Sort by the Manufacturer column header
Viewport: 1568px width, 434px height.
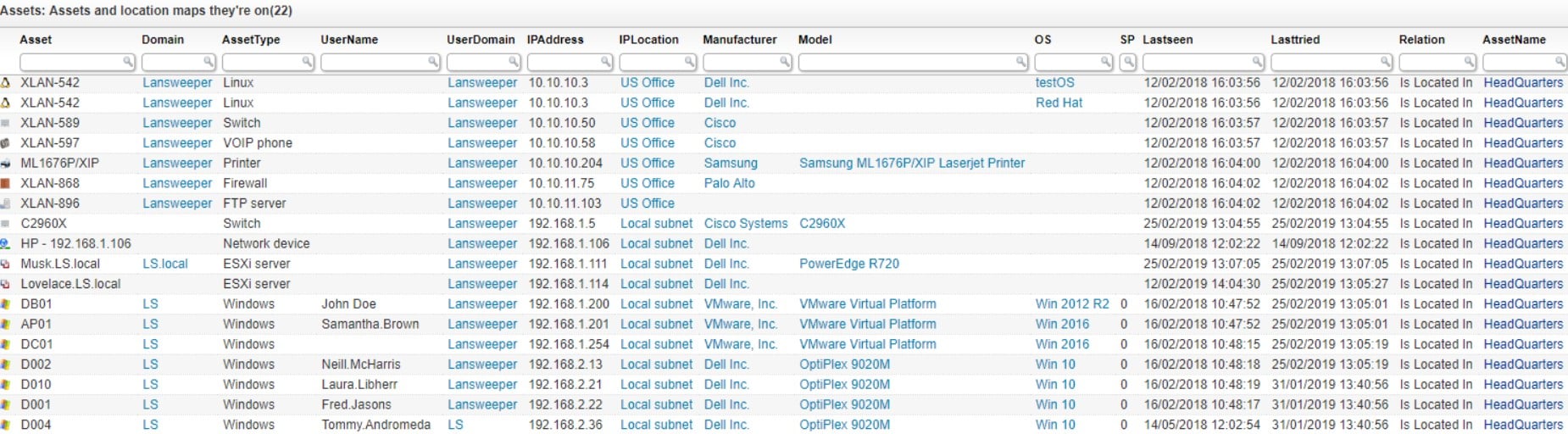(740, 40)
